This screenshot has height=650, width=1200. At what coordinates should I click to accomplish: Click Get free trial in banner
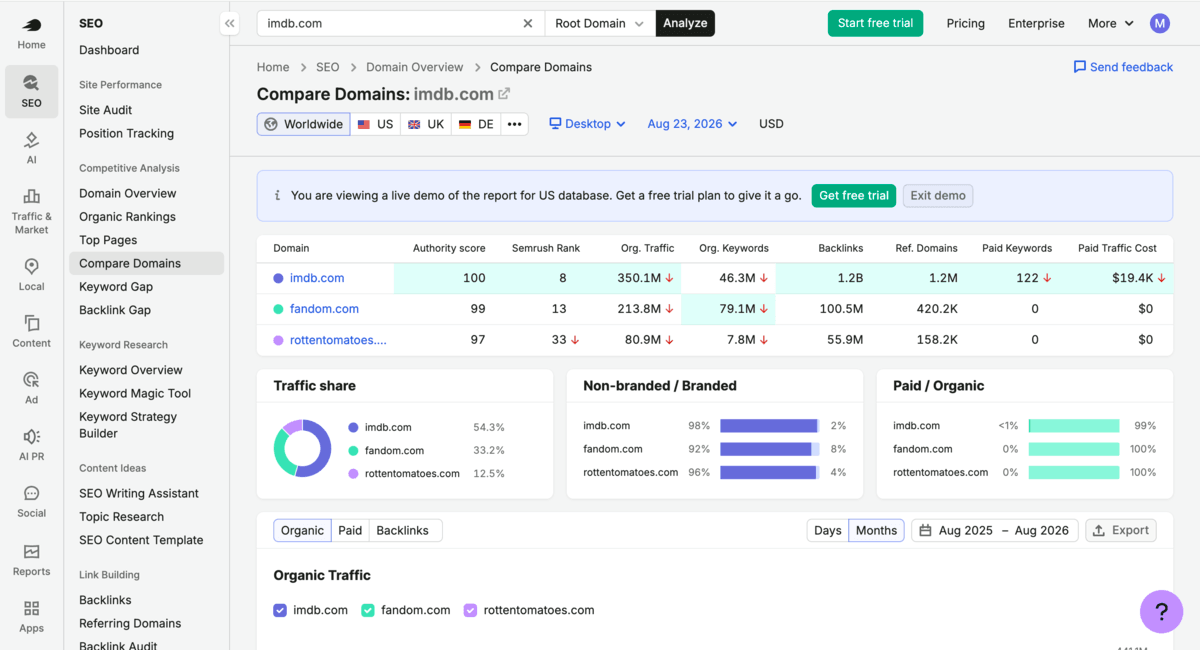click(854, 196)
